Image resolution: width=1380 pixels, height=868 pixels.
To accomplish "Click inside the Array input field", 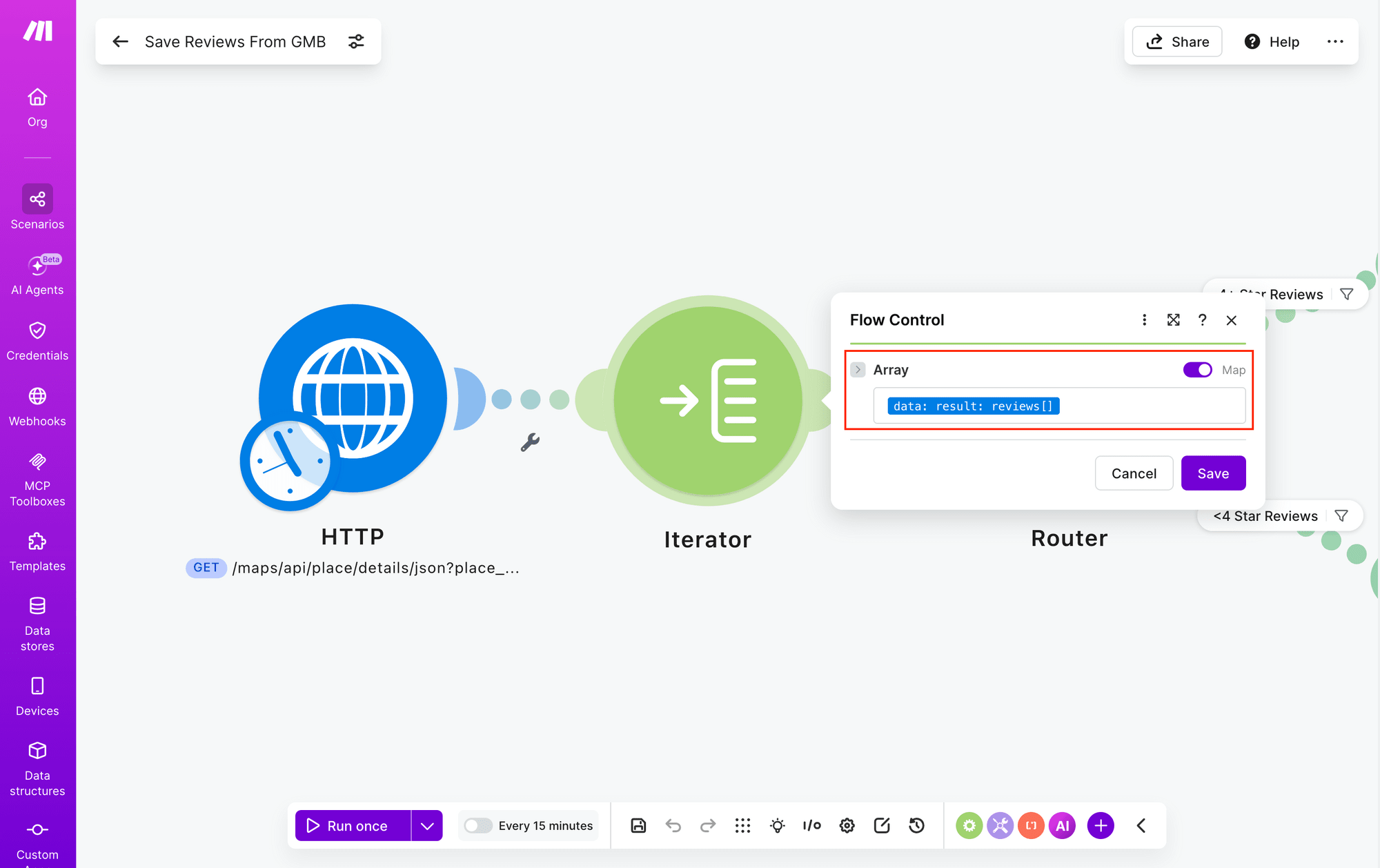I will 1059,406.
